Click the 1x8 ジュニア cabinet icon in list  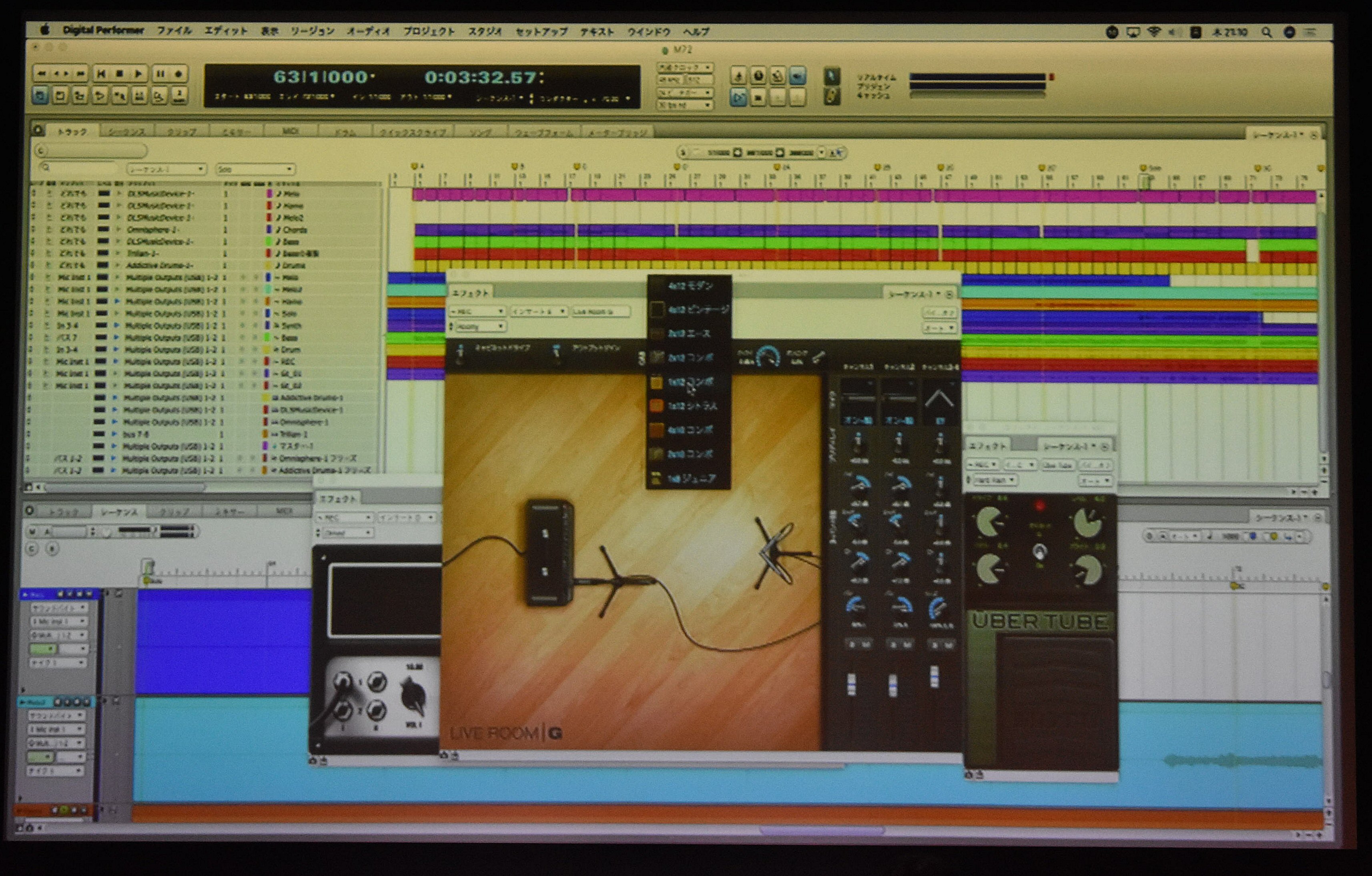pos(657,479)
